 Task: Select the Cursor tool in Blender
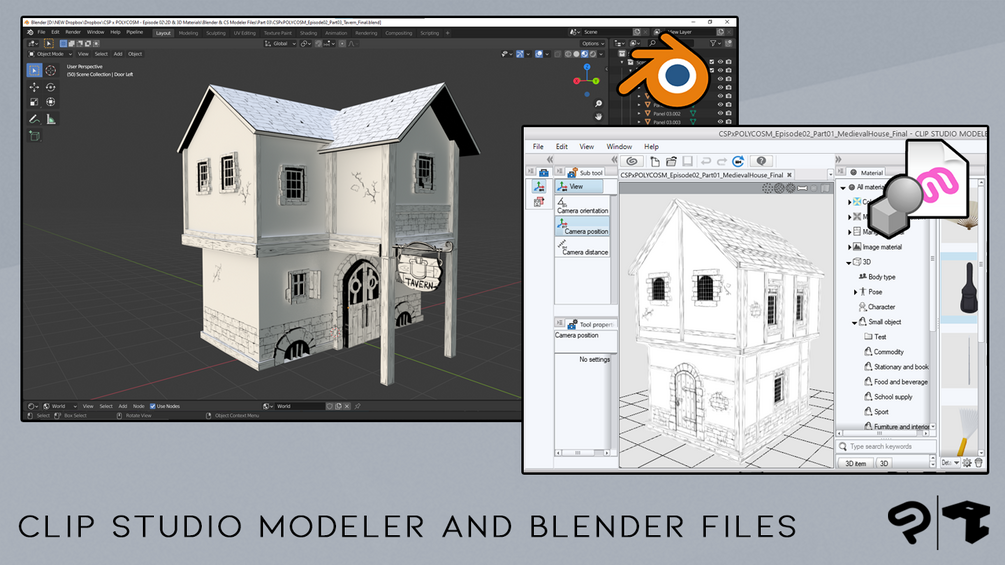point(51,70)
